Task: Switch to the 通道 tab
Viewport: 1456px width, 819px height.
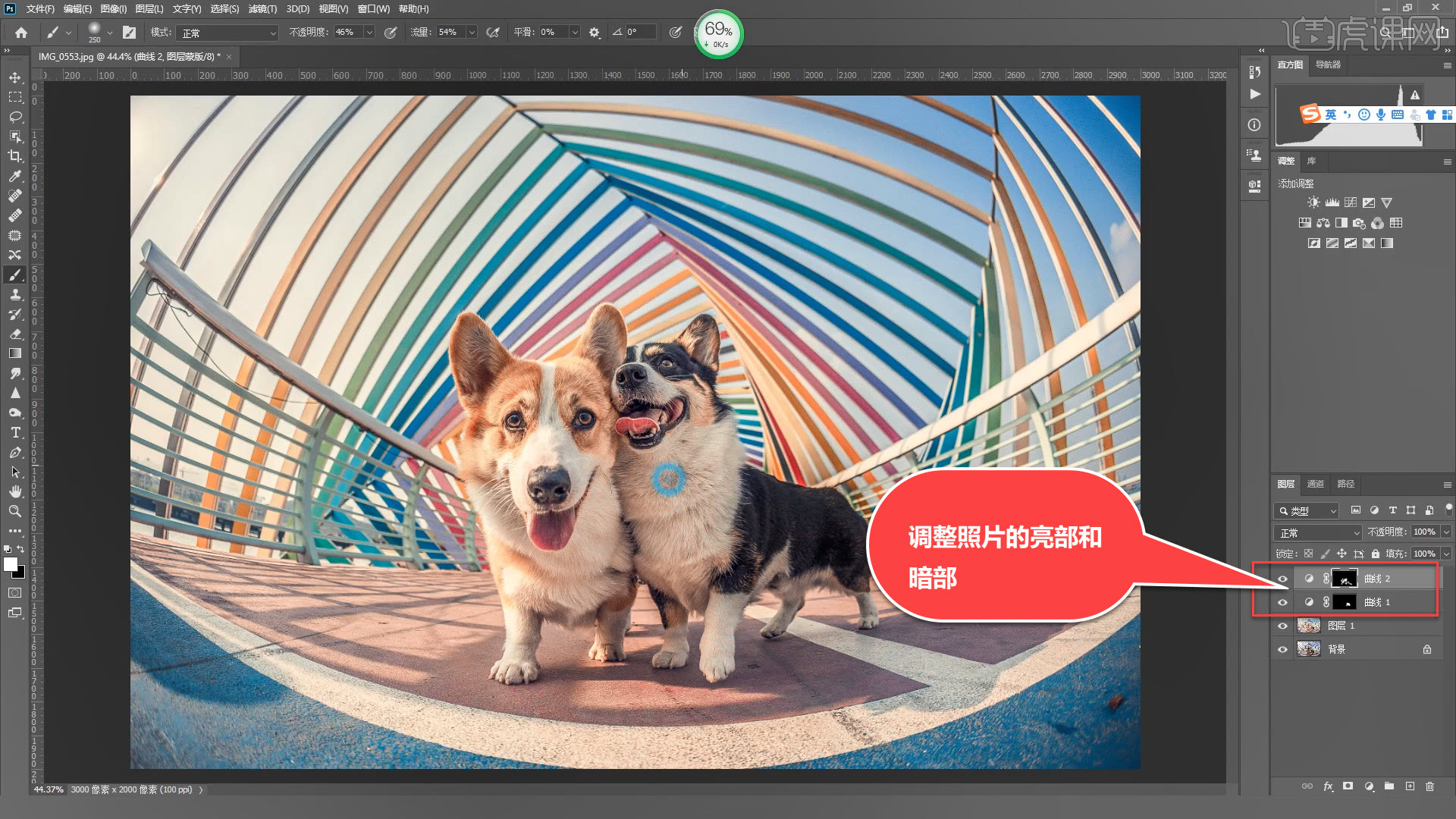Action: pyautogui.click(x=1315, y=484)
